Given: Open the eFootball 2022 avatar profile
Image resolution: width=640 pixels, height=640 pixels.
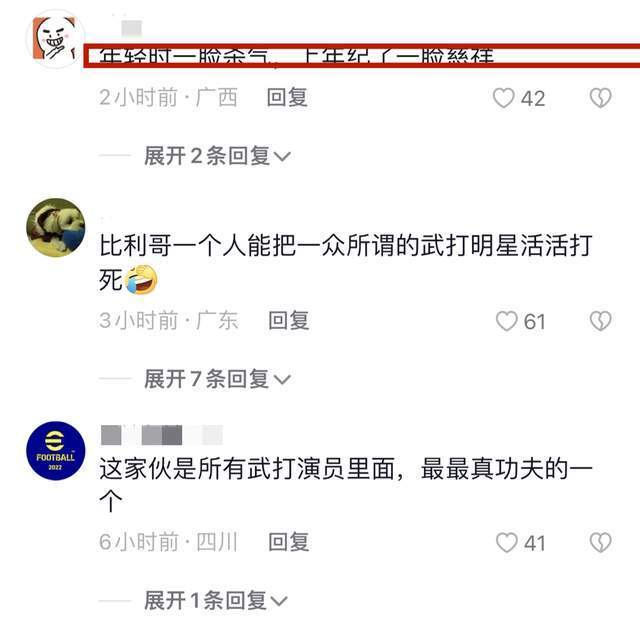Looking at the screenshot, I should coord(56,451).
